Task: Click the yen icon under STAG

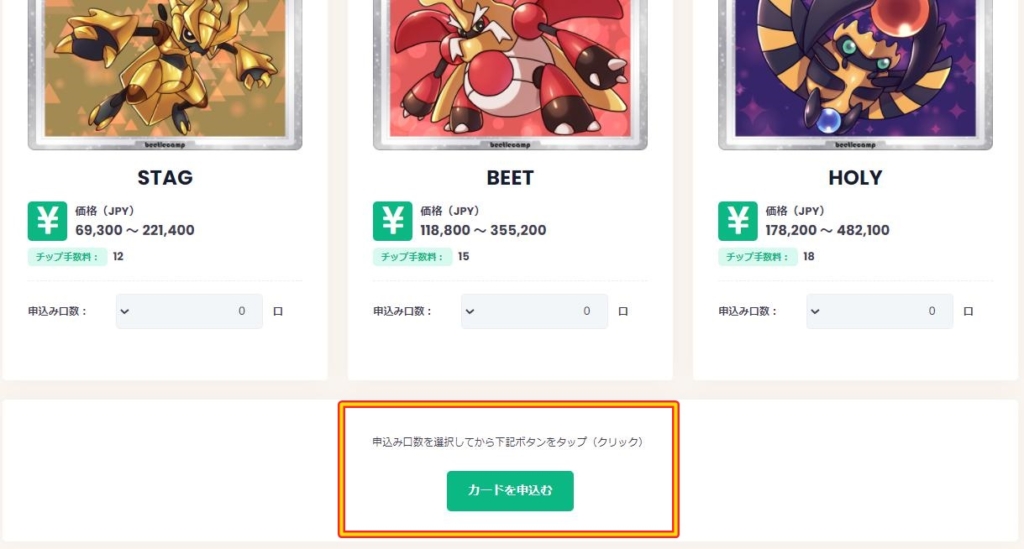Action: tap(47, 221)
